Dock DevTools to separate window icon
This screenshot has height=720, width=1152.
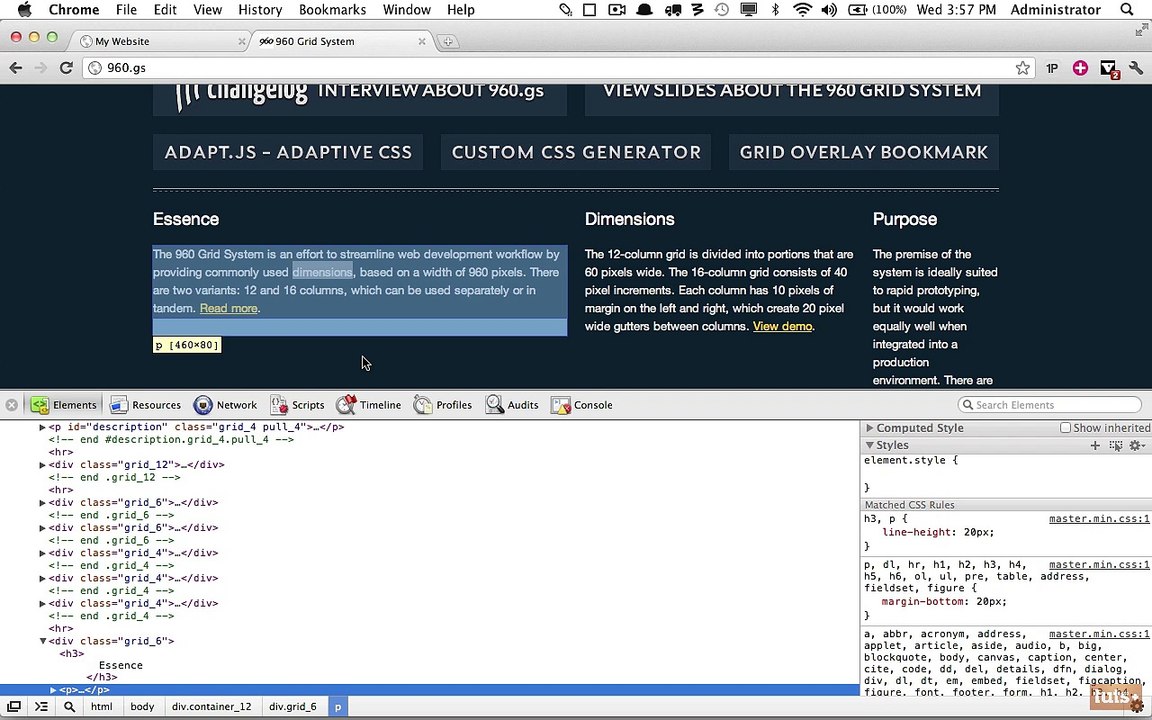[x=14, y=707]
